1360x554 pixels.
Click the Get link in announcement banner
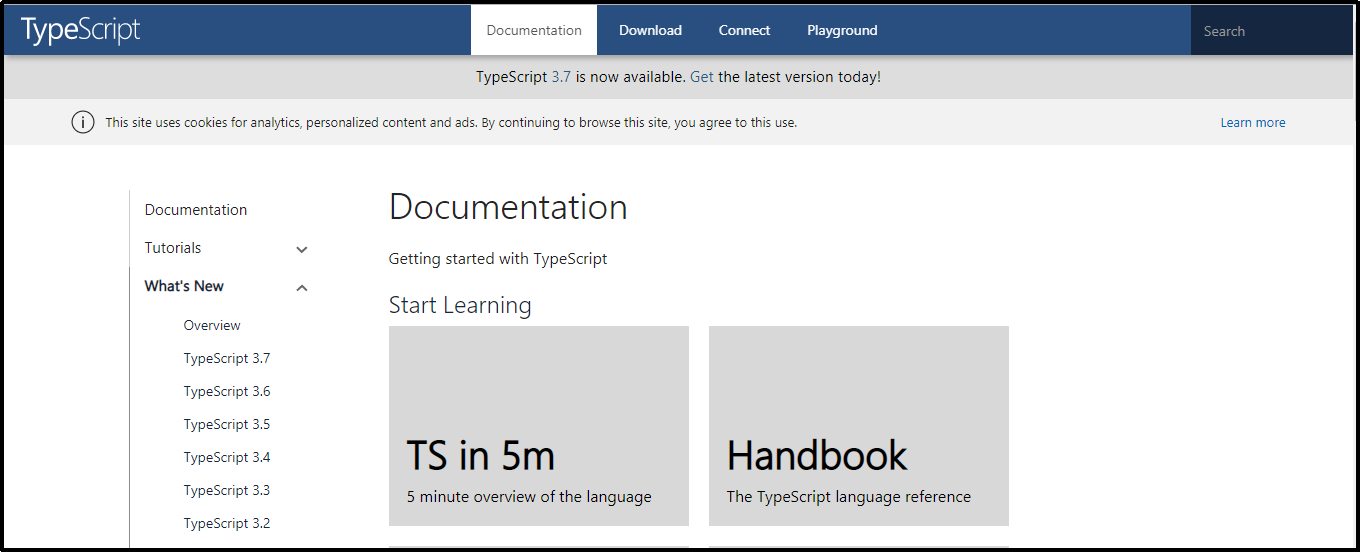point(702,77)
